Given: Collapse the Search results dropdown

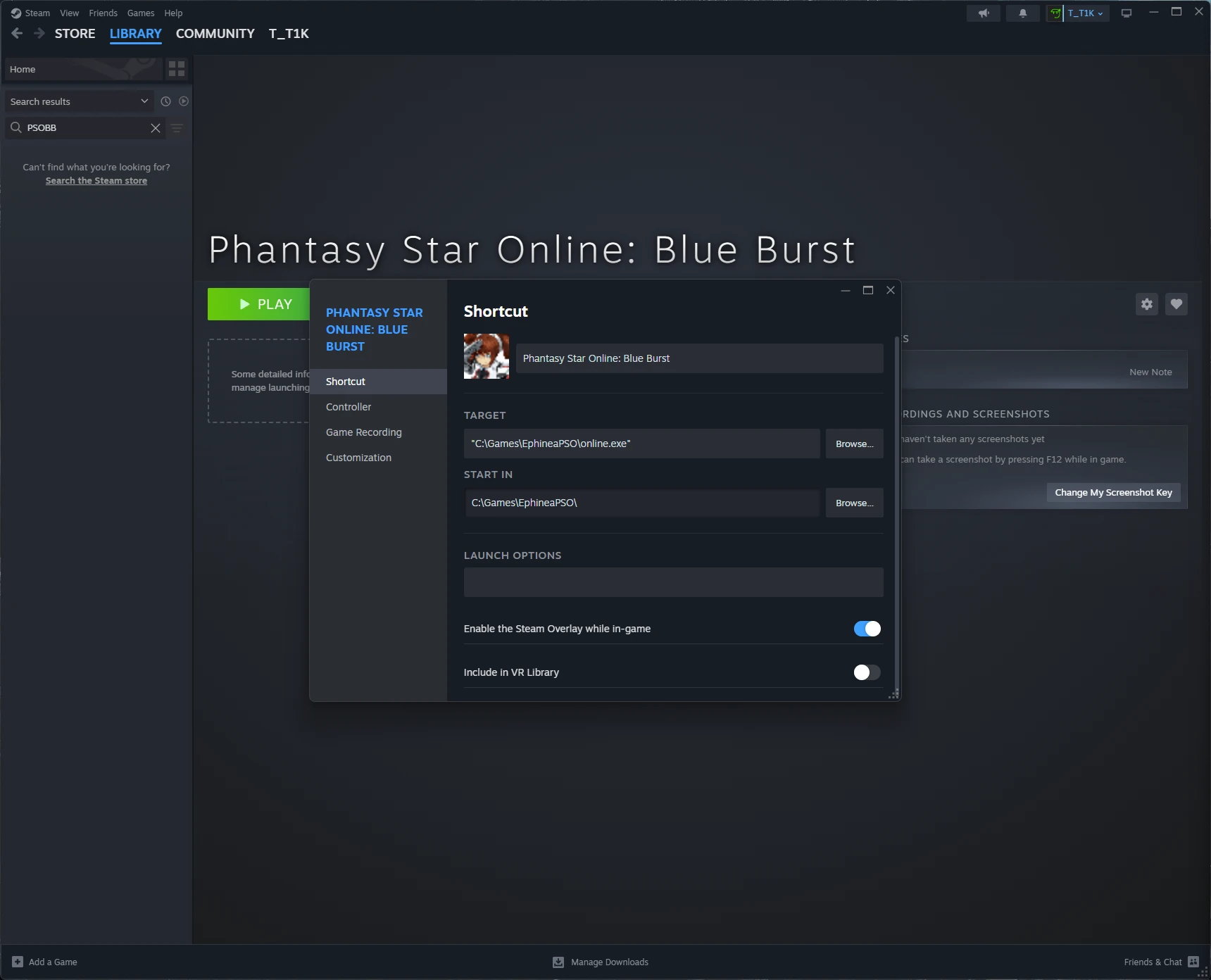Looking at the screenshot, I should tap(144, 101).
